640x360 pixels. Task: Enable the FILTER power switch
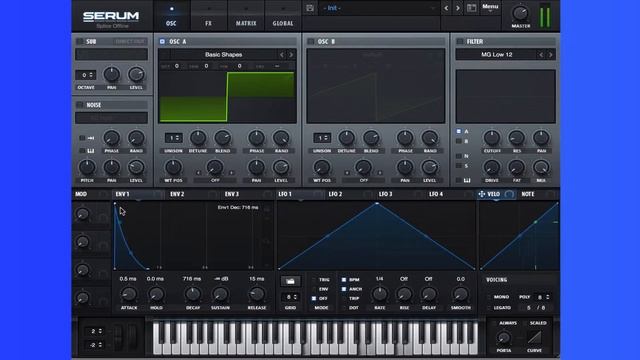click(x=460, y=42)
